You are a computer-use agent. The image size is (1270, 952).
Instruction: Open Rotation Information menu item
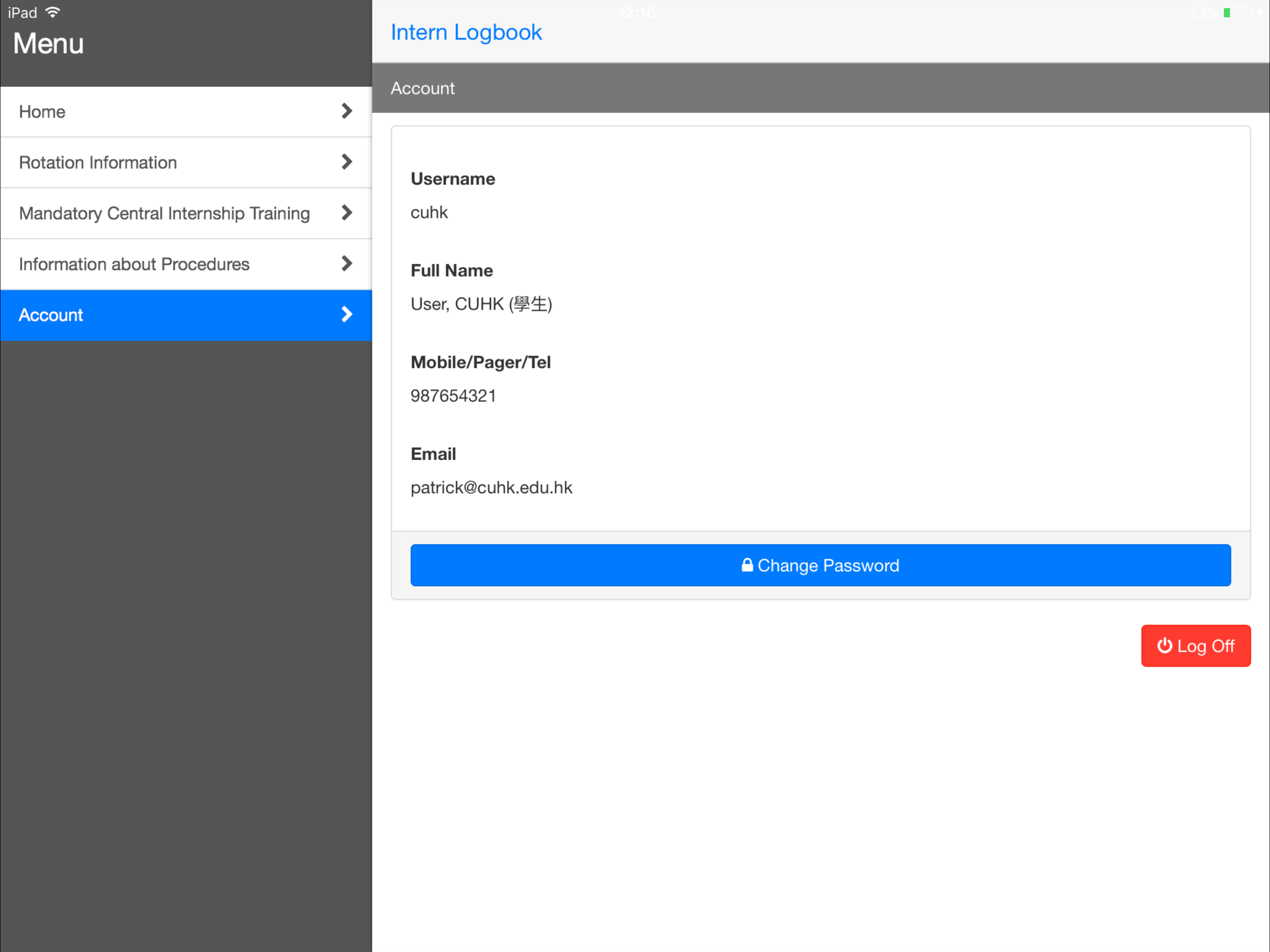point(186,163)
